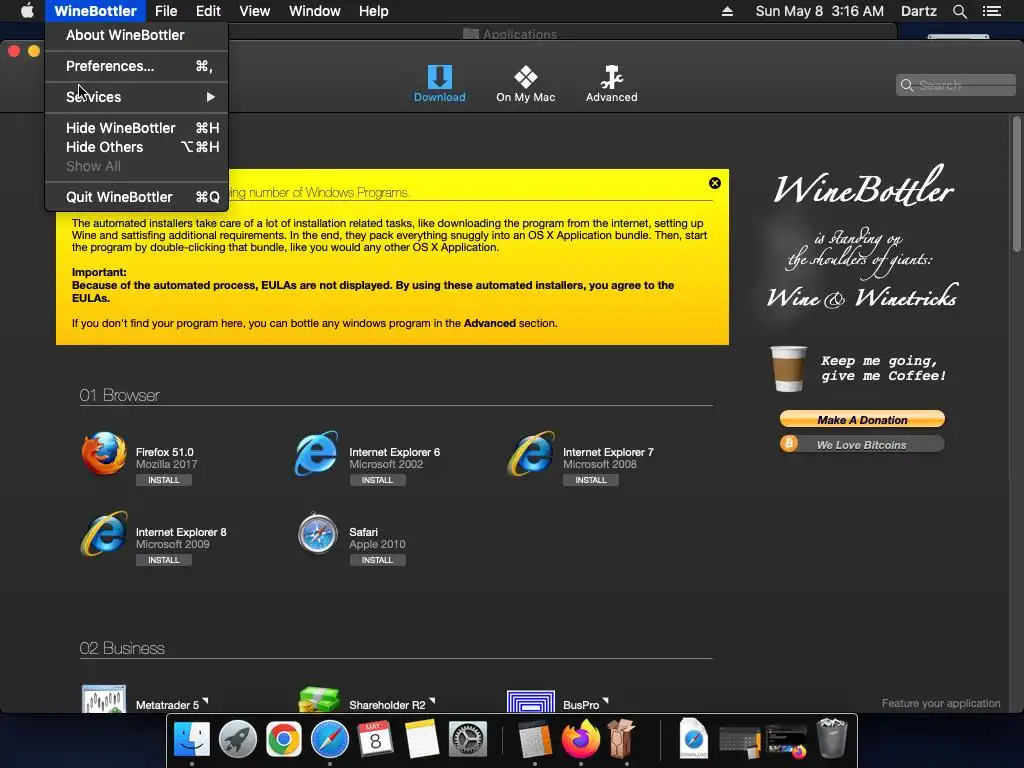Install Internet Explorer 7

(x=591, y=480)
